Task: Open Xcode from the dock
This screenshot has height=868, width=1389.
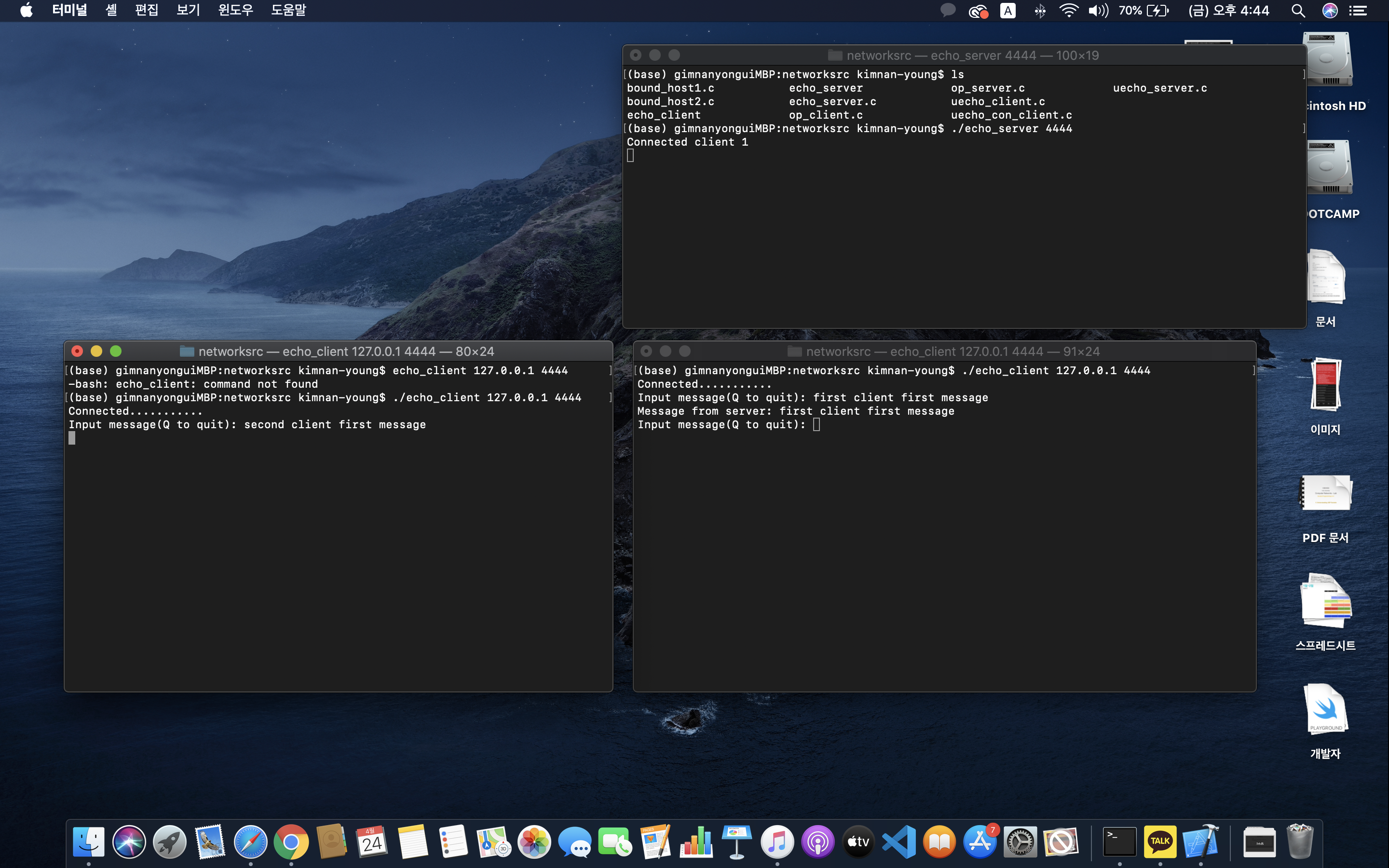Action: pos(1200,842)
